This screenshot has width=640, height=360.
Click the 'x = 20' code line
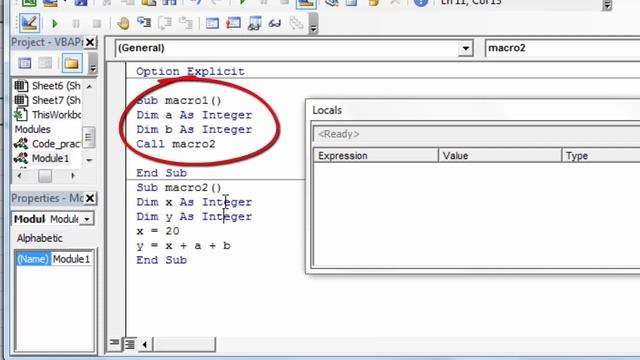click(158, 231)
